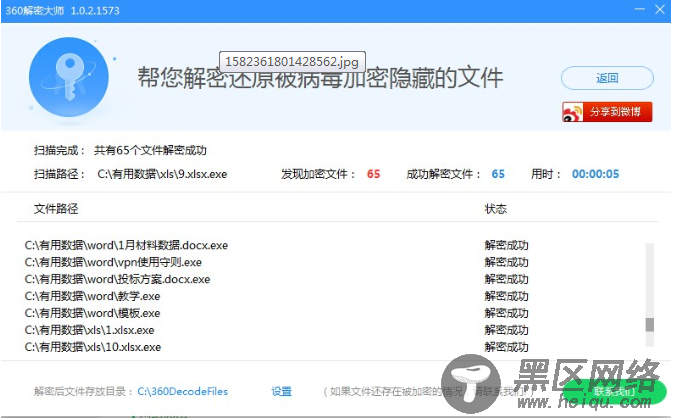
Task: Close the 360解密大师 window
Action: pos(660,9)
